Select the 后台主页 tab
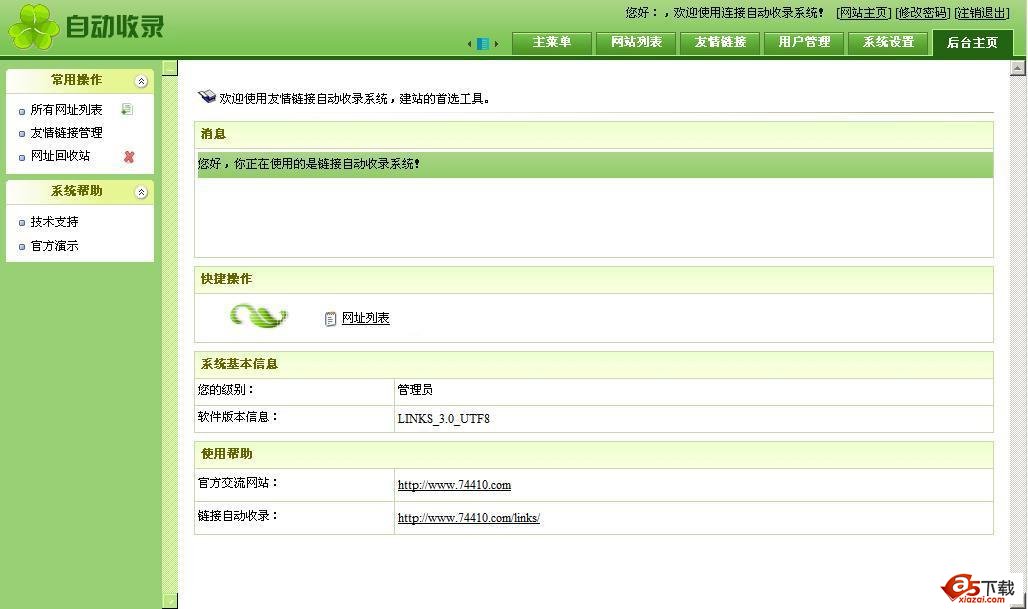The height and width of the screenshot is (609, 1028). pos(972,43)
